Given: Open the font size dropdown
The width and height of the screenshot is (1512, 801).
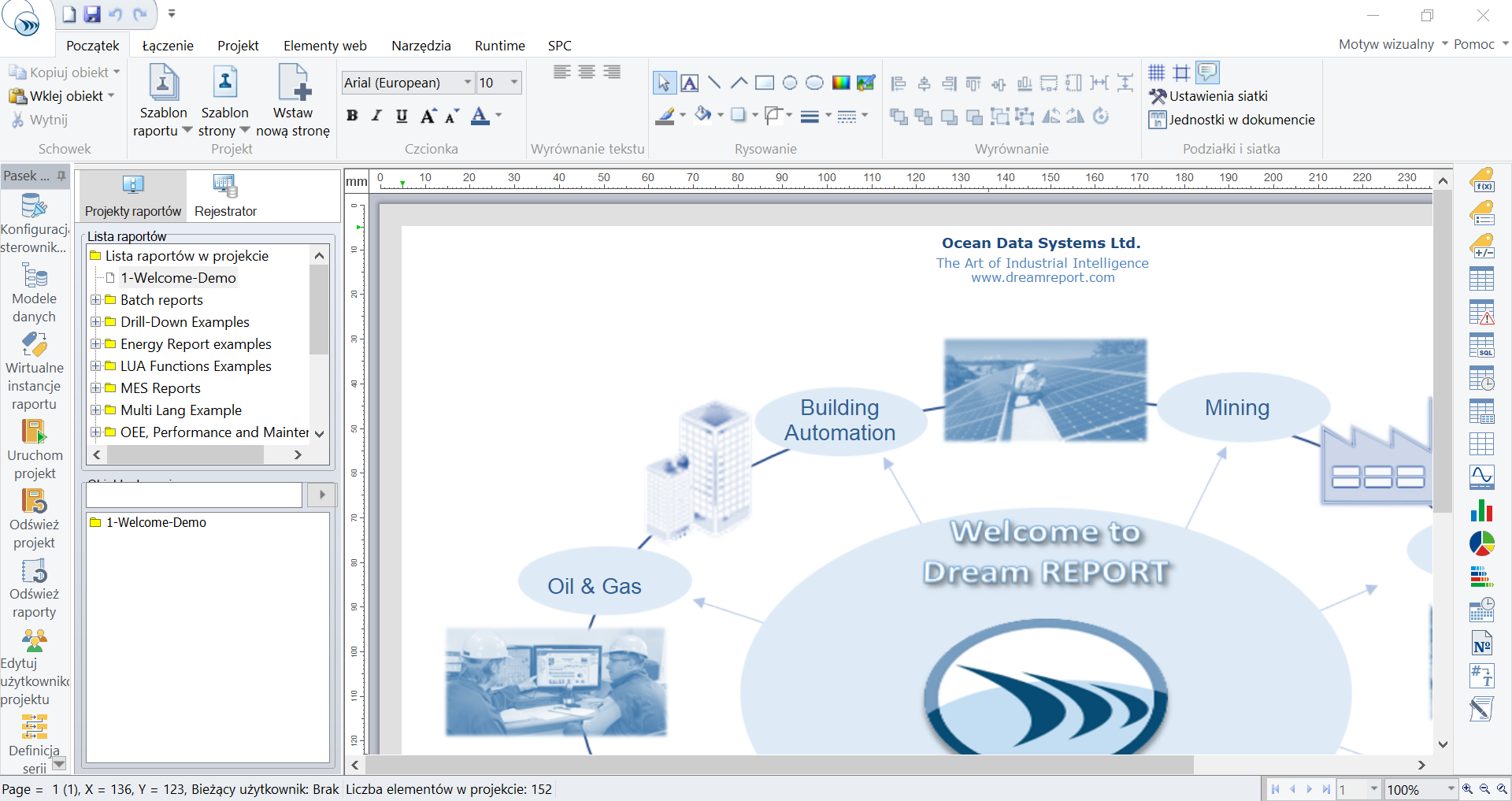Looking at the screenshot, I should pyautogui.click(x=514, y=83).
